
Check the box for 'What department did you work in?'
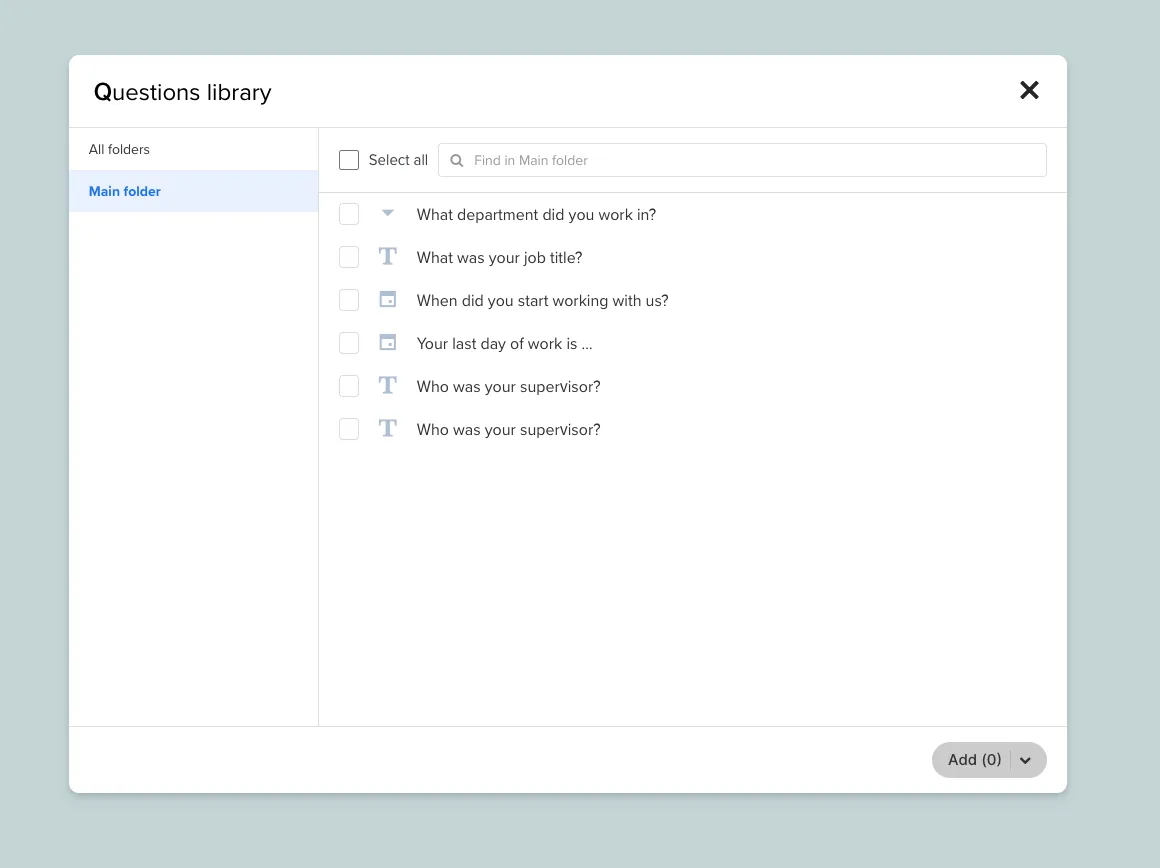(x=349, y=213)
